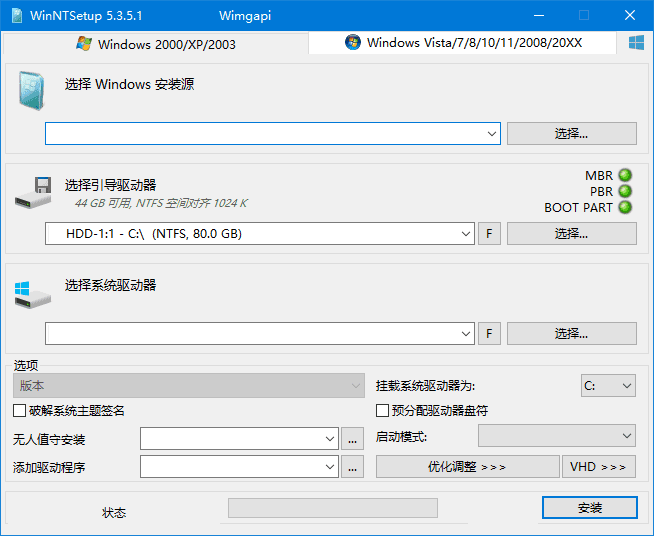Click the status progress bar
This screenshot has height=536, width=654.
(x=332, y=508)
